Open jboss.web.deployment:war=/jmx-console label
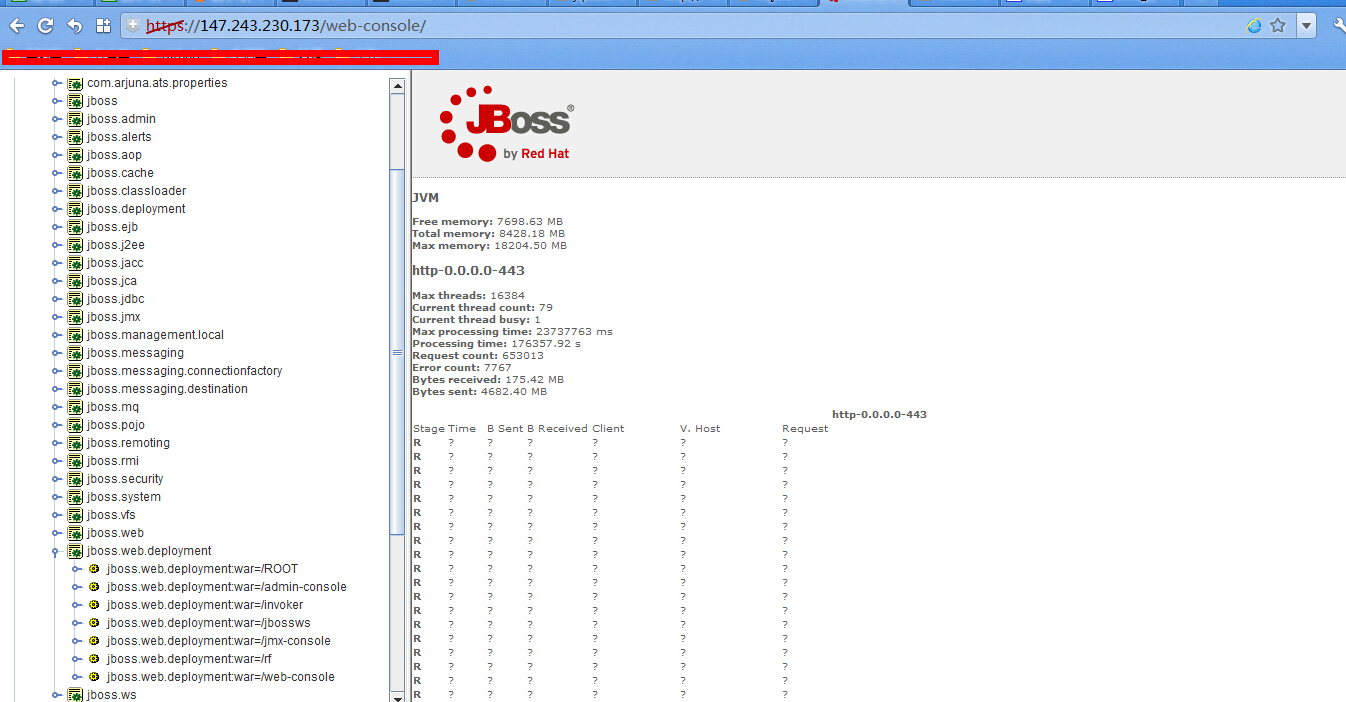Viewport: 1346px width, 702px height. (x=219, y=641)
